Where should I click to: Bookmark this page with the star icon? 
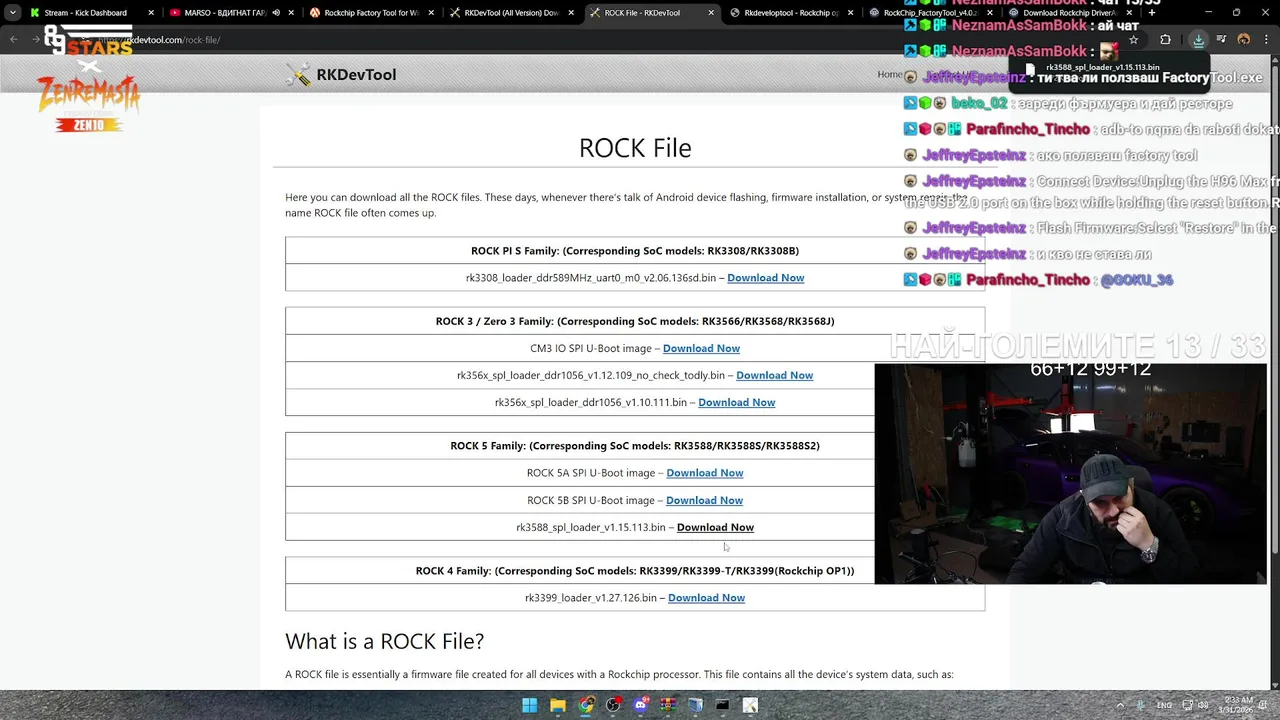pos(1133,40)
